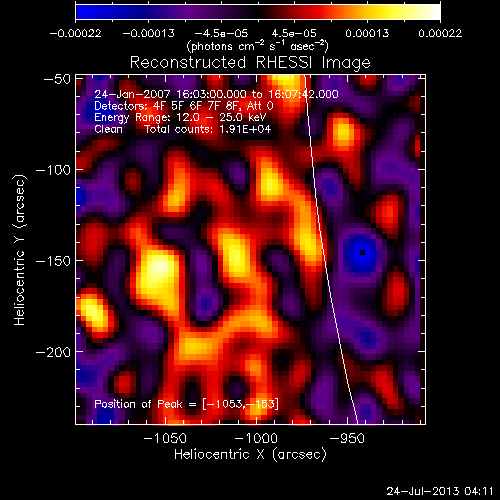Screen dimensions: 500x500
Task: Click the colorbar label -0.00013
Action: pos(148,33)
